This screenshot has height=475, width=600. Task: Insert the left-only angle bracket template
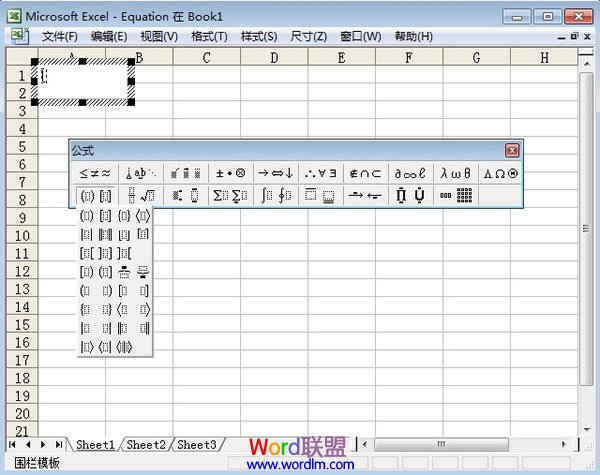coord(124,309)
